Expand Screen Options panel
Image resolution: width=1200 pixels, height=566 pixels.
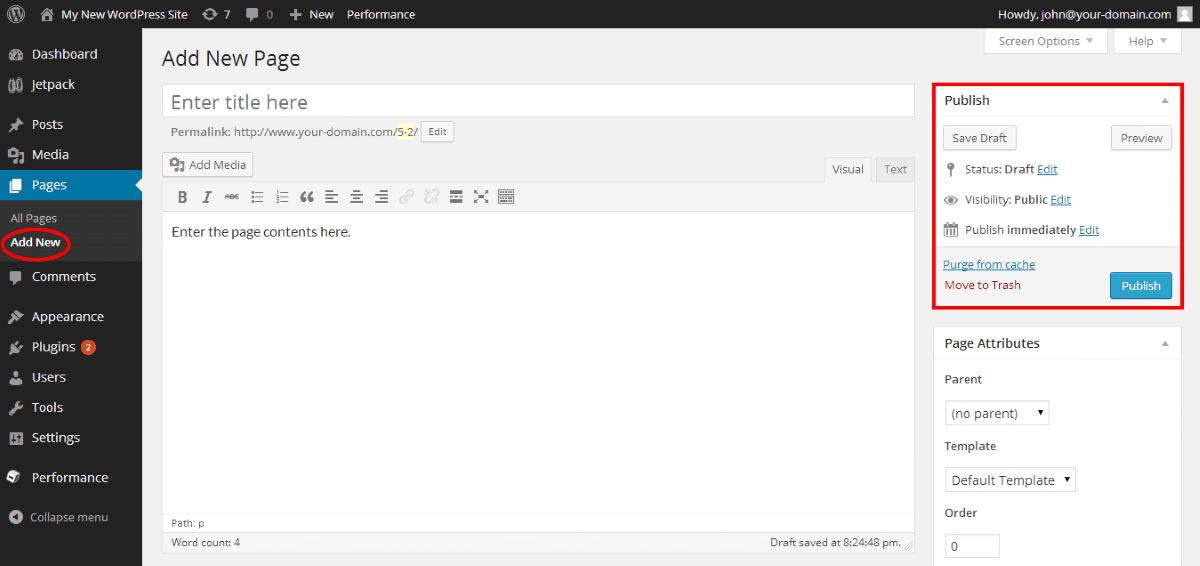tap(1046, 41)
